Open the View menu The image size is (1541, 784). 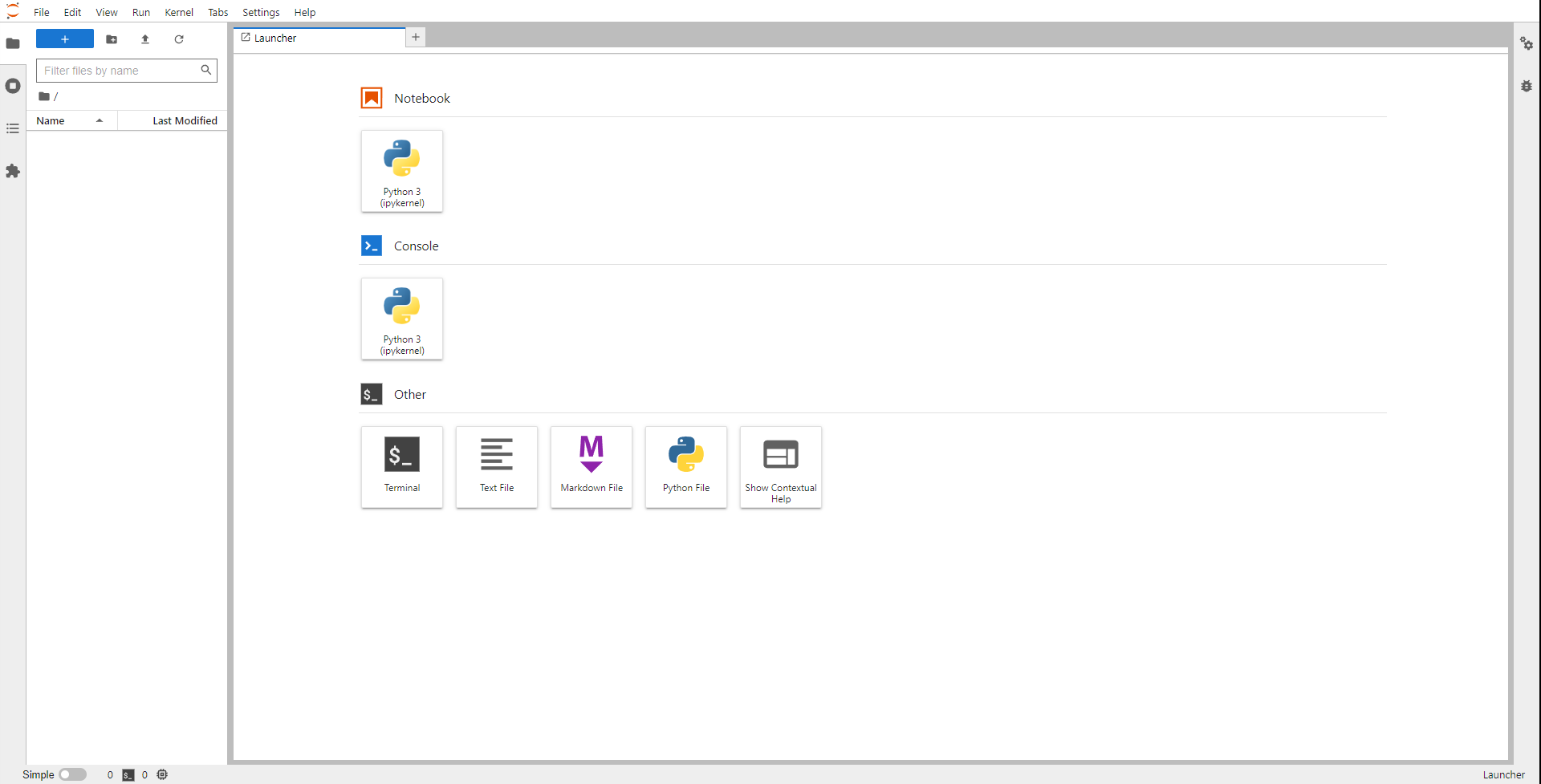pos(107,12)
